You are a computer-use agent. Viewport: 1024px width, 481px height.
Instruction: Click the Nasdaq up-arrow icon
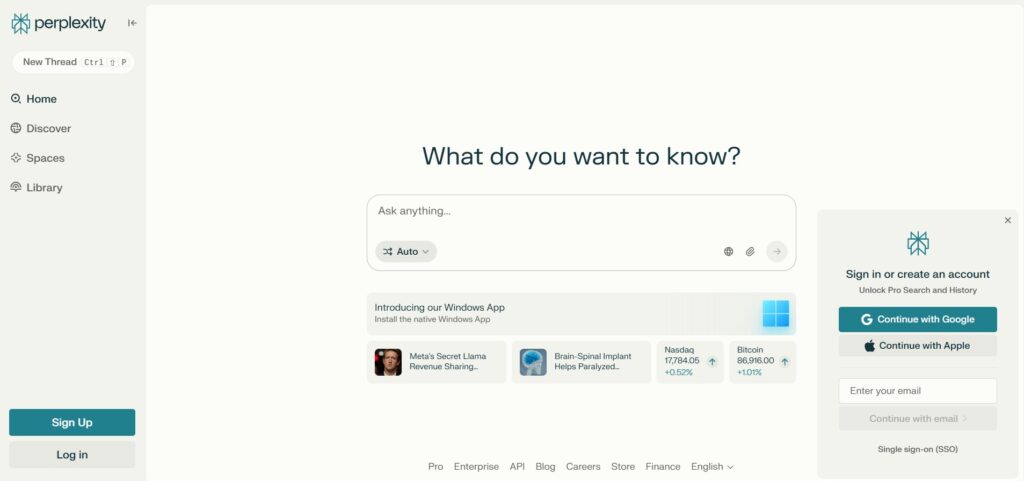click(712, 361)
